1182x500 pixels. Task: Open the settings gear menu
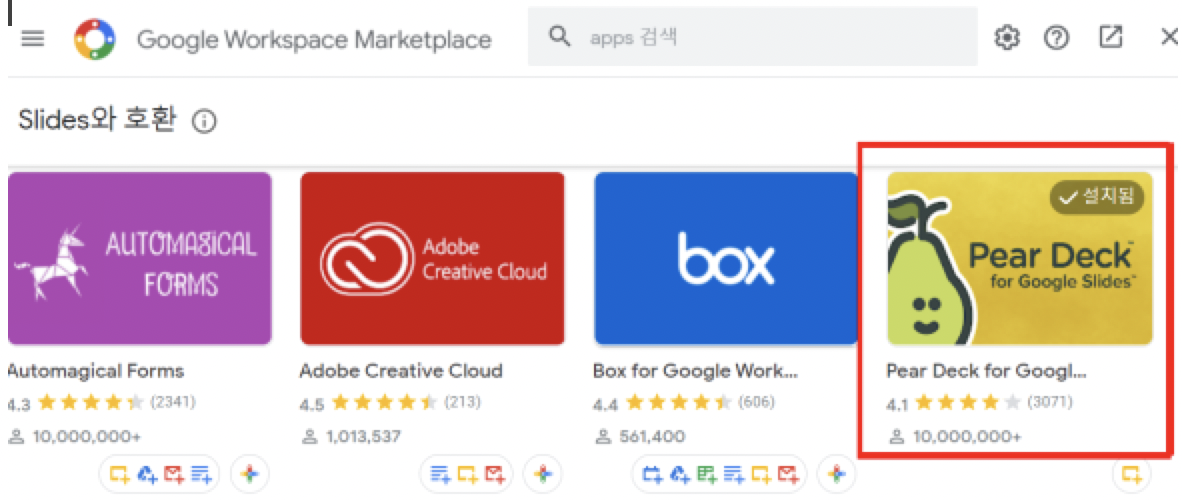(1006, 38)
